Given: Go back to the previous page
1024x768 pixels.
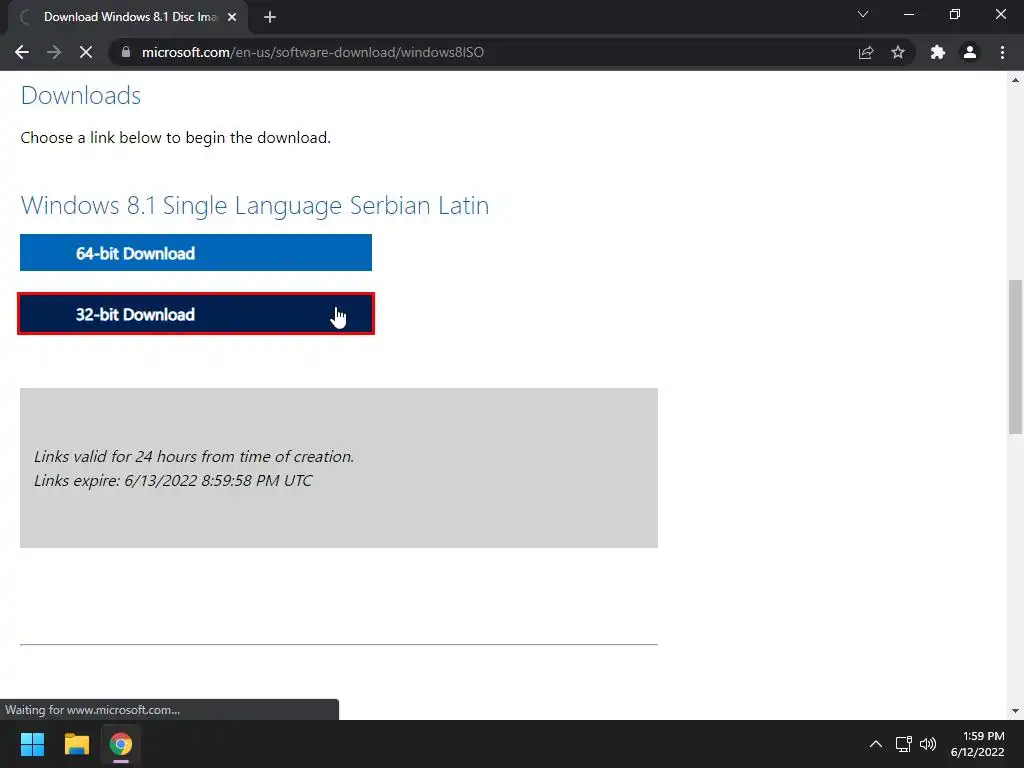Looking at the screenshot, I should coord(22,52).
